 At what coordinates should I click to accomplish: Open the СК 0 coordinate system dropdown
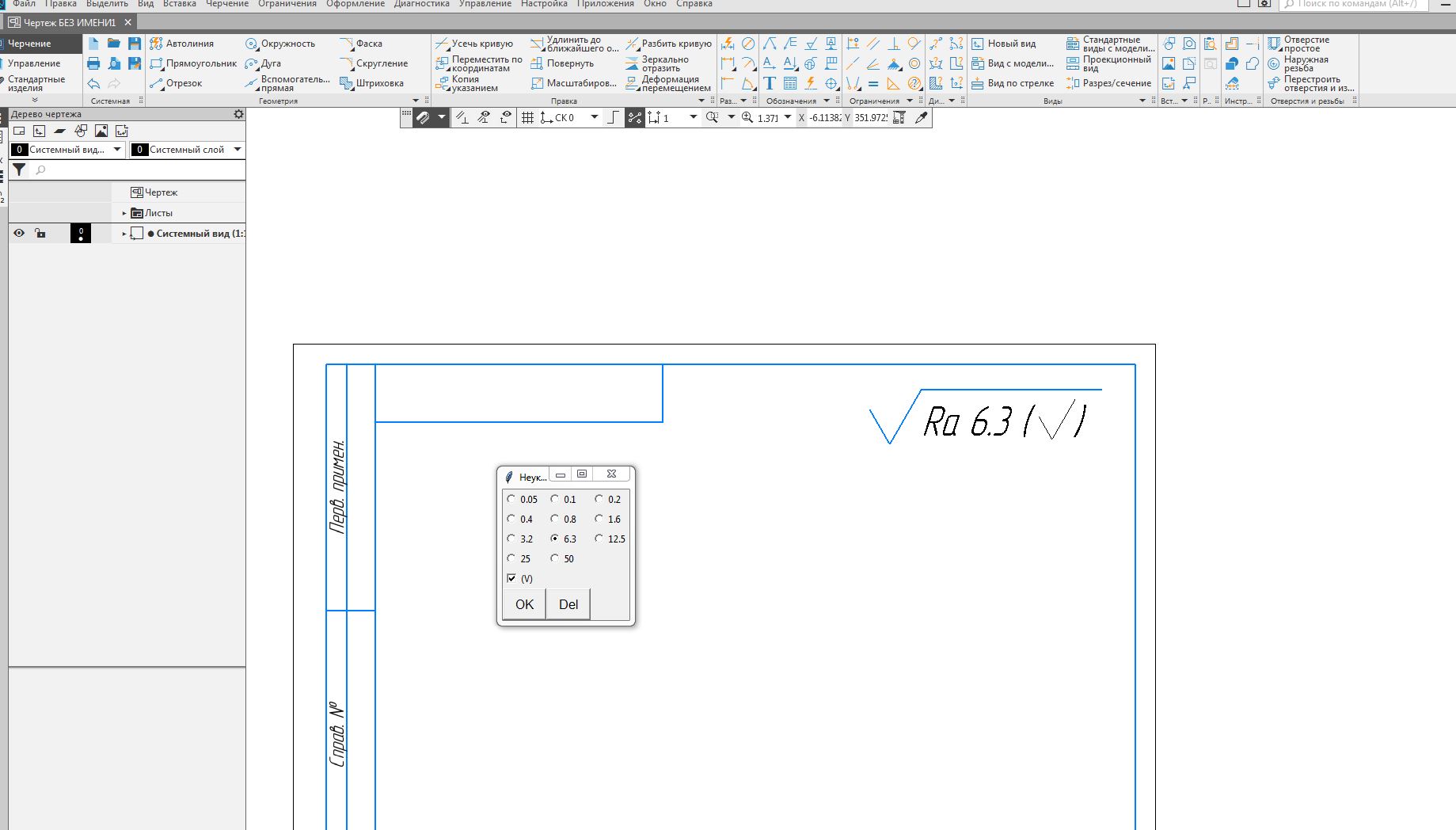point(595,117)
